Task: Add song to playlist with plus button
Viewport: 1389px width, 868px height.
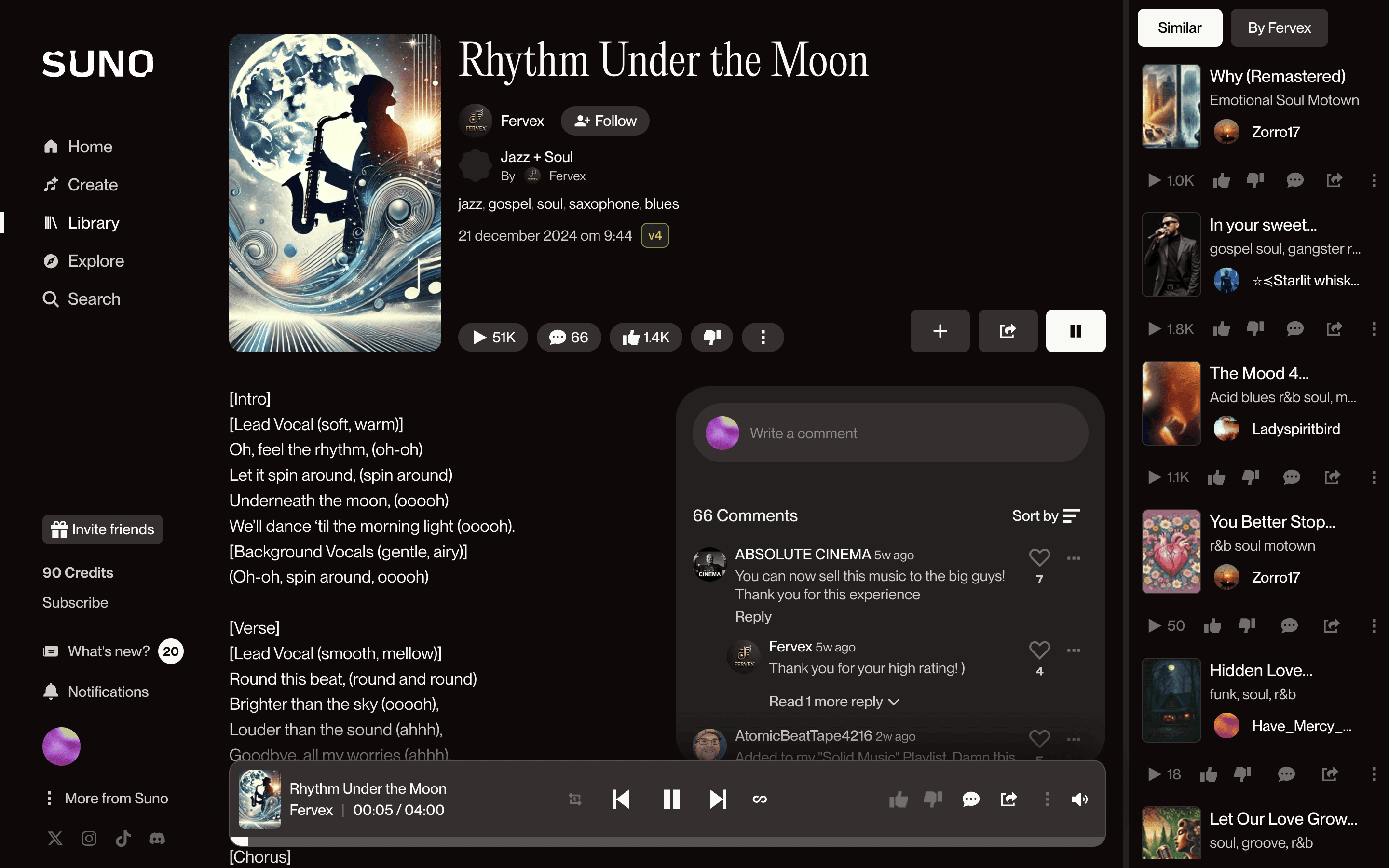Action: pyautogui.click(x=940, y=331)
